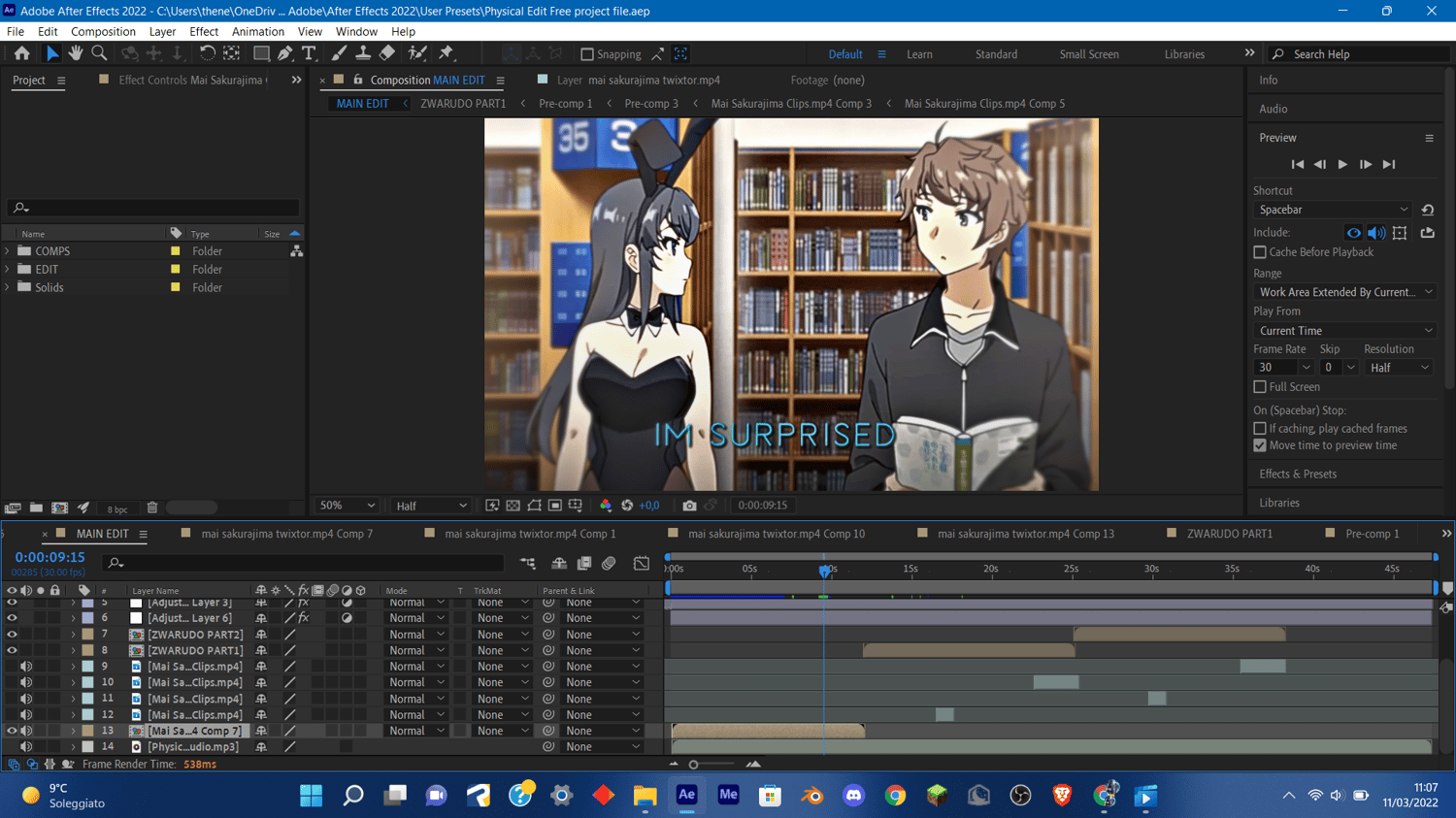Image resolution: width=1456 pixels, height=818 pixels.
Task: Select the Zoom tool magnifier
Action: coord(99,53)
